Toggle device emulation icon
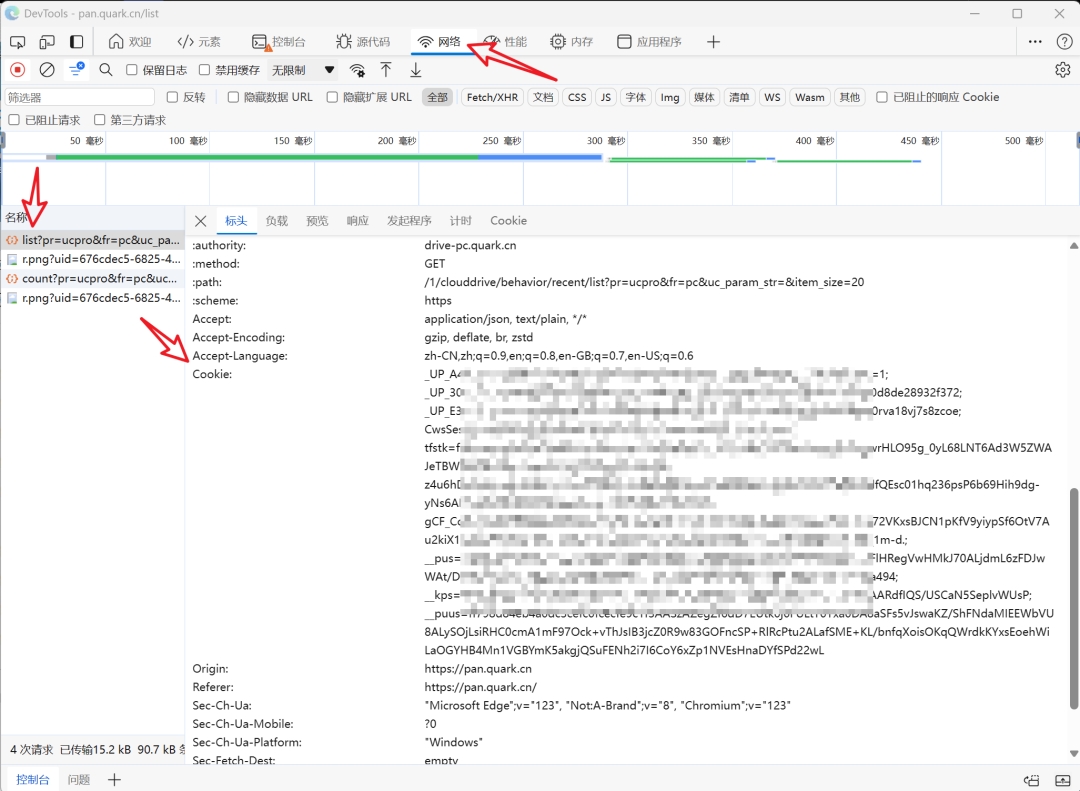This screenshot has width=1080, height=791. (47, 42)
